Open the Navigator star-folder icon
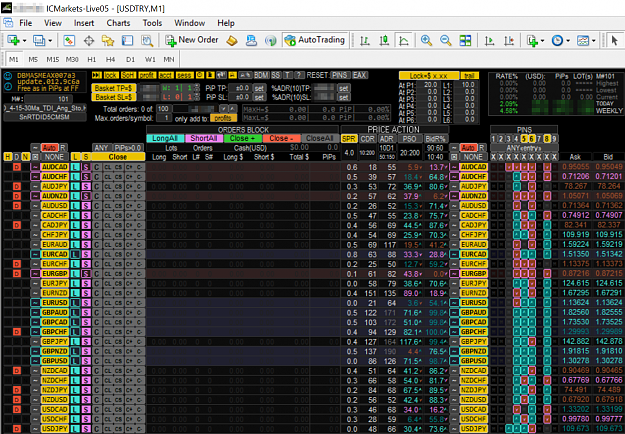The image size is (625, 434). pyautogui.click(x=108, y=40)
